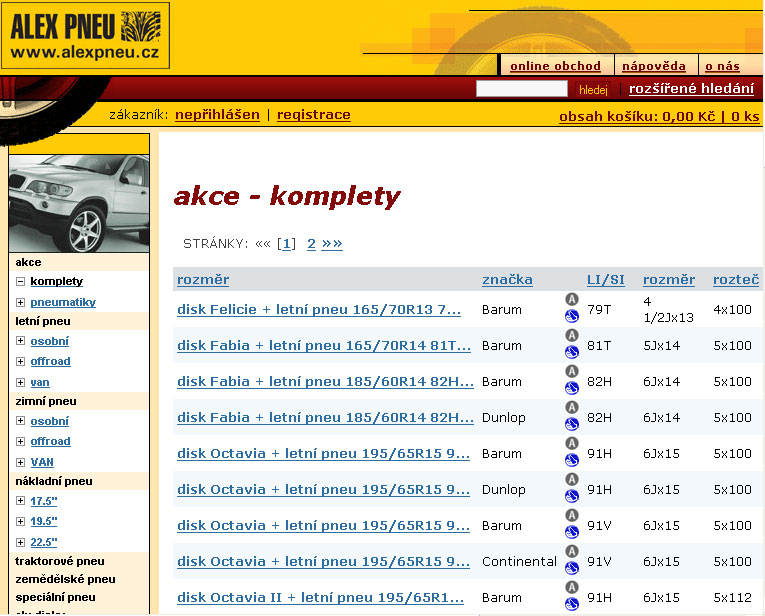
Task: Click gray A icon in Octavia II row
Action: coord(572,587)
